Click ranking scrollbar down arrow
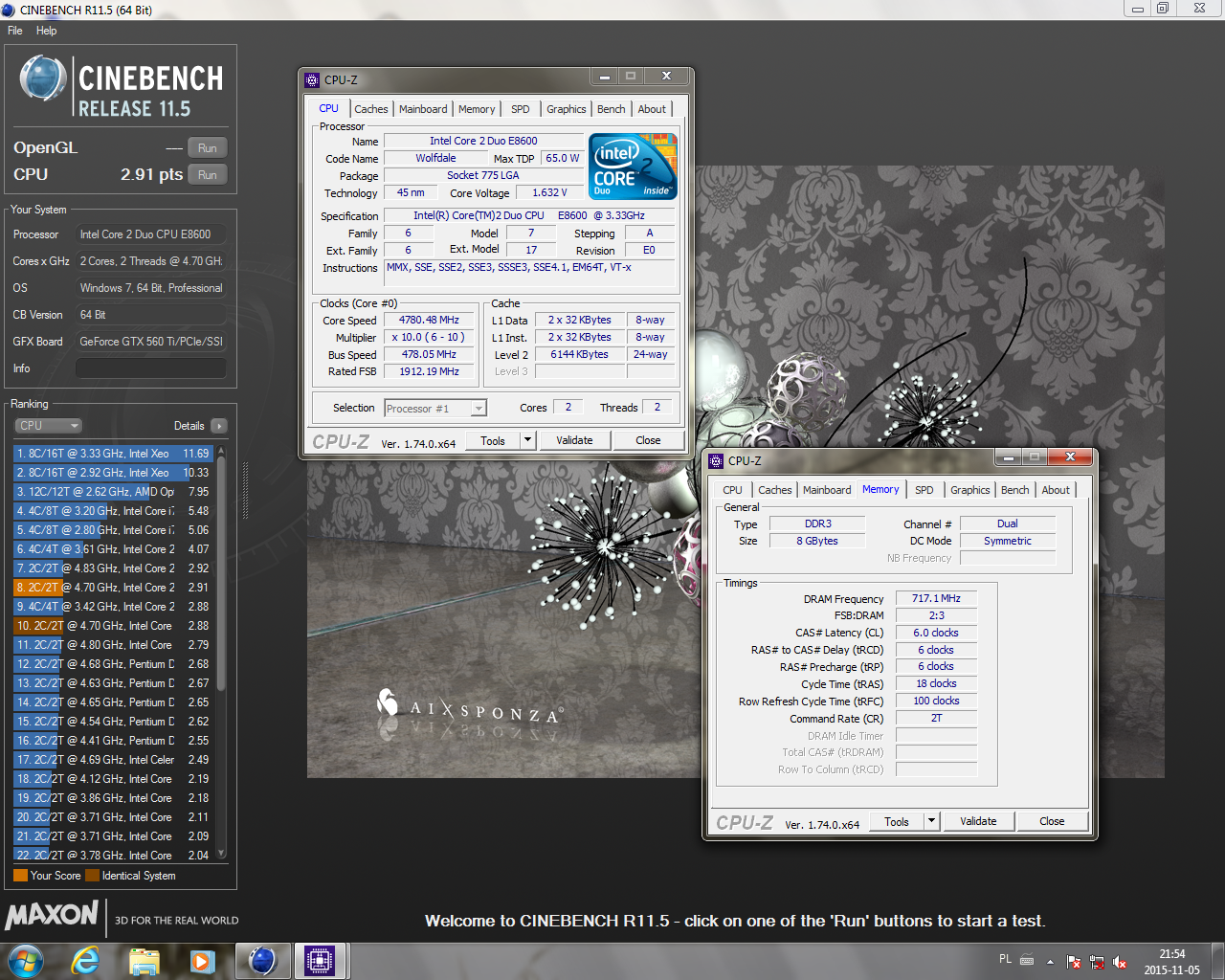Screen dimensions: 1225x980 pyautogui.click(x=222, y=853)
